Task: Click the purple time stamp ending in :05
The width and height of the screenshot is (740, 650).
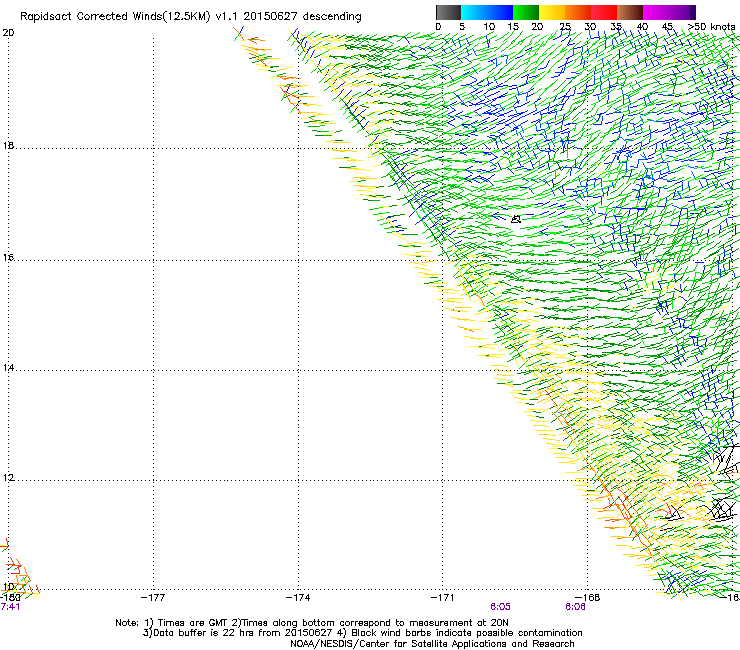Action: pyautogui.click(x=500, y=607)
